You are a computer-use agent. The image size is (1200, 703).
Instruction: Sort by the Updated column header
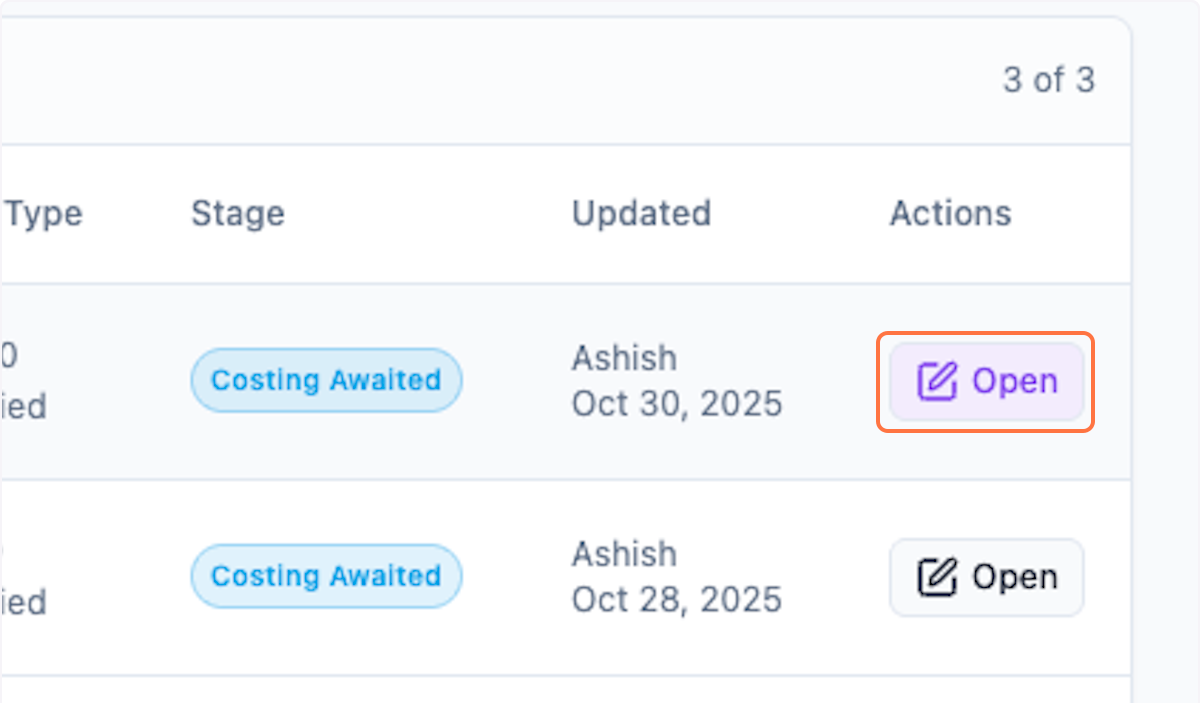(x=641, y=213)
